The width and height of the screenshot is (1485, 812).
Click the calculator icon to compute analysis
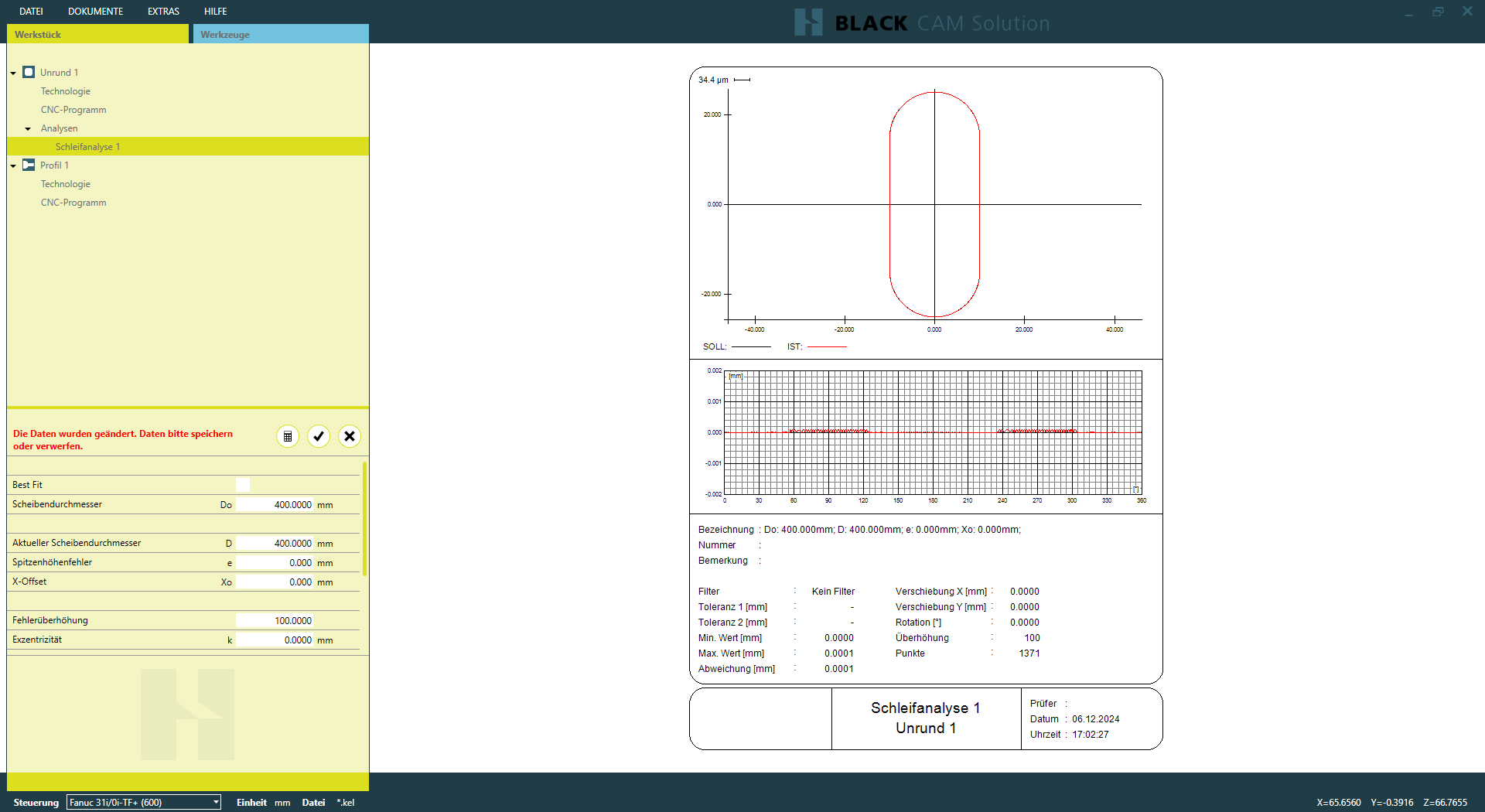[288, 436]
